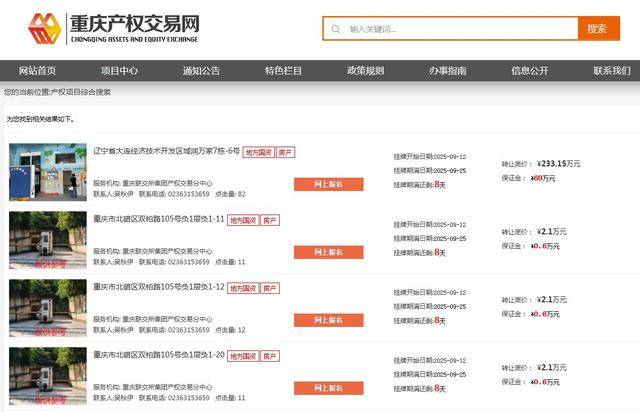
Task: Open the 负1-11 listing thumbnail image
Action: (x=48, y=239)
